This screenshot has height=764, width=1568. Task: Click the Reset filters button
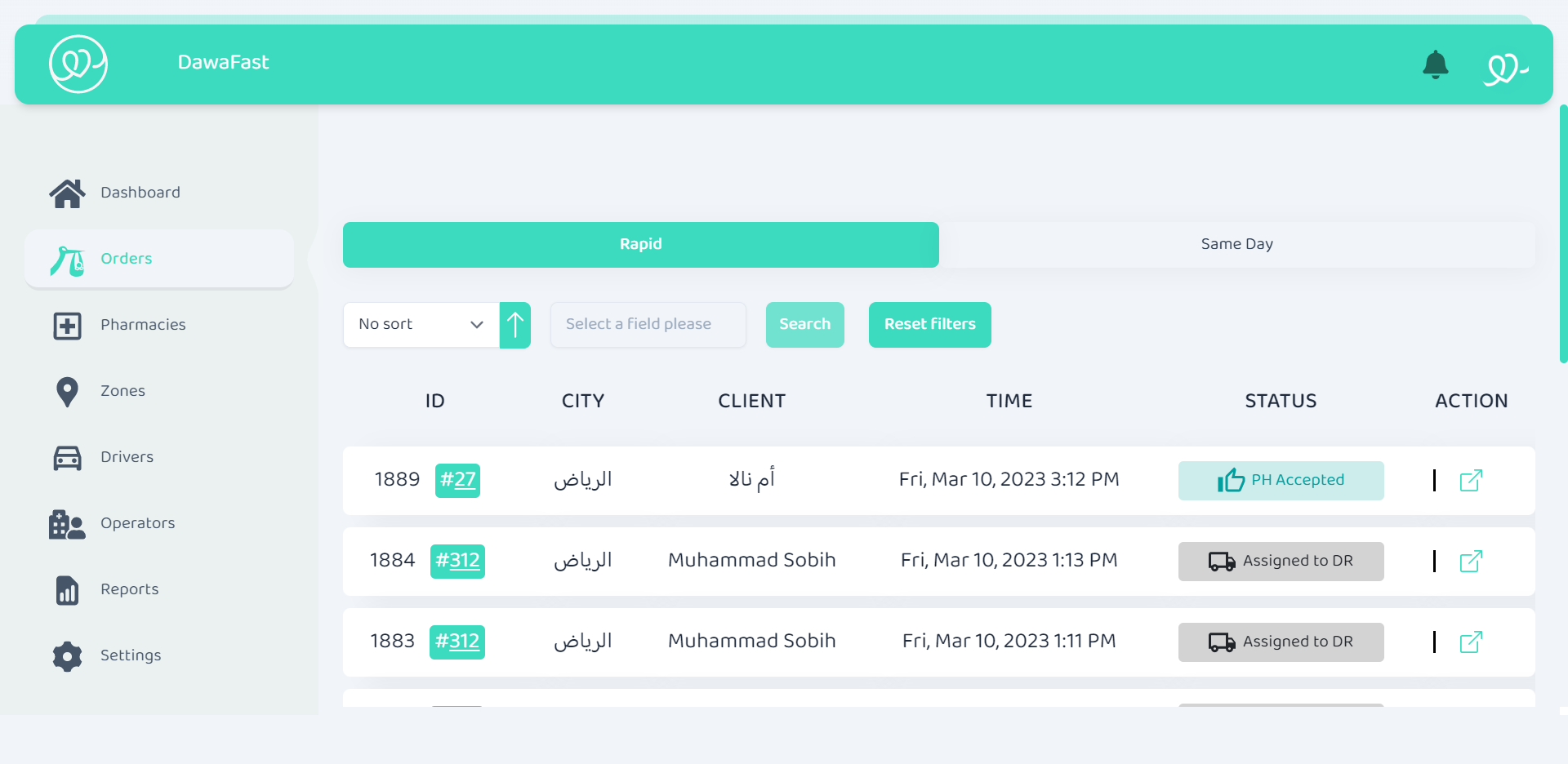[929, 325]
